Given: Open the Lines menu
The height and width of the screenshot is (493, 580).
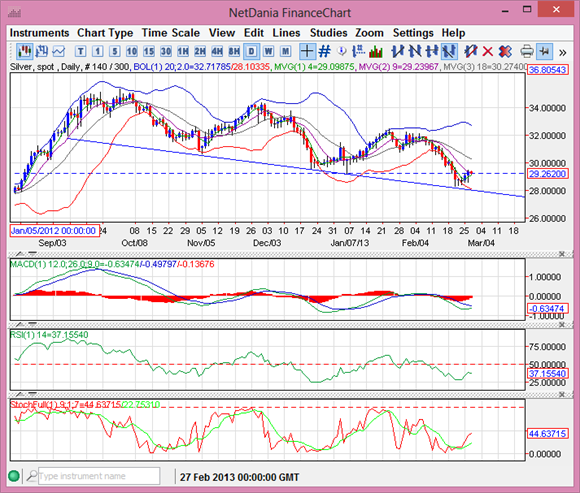Looking at the screenshot, I should (286, 33).
